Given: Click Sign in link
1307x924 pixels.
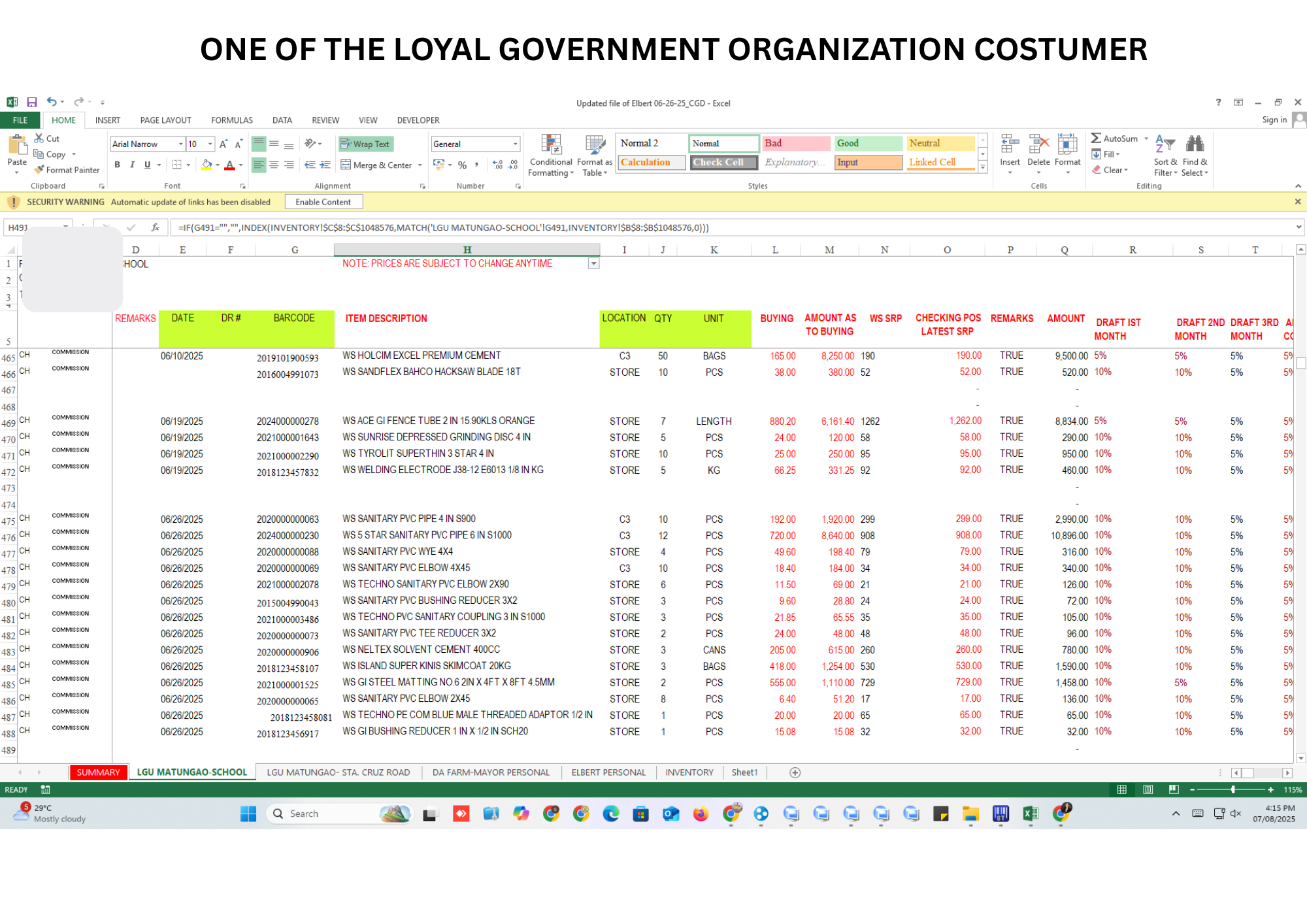Looking at the screenshot, I should pyautogui.click(x=1274, y=120).
